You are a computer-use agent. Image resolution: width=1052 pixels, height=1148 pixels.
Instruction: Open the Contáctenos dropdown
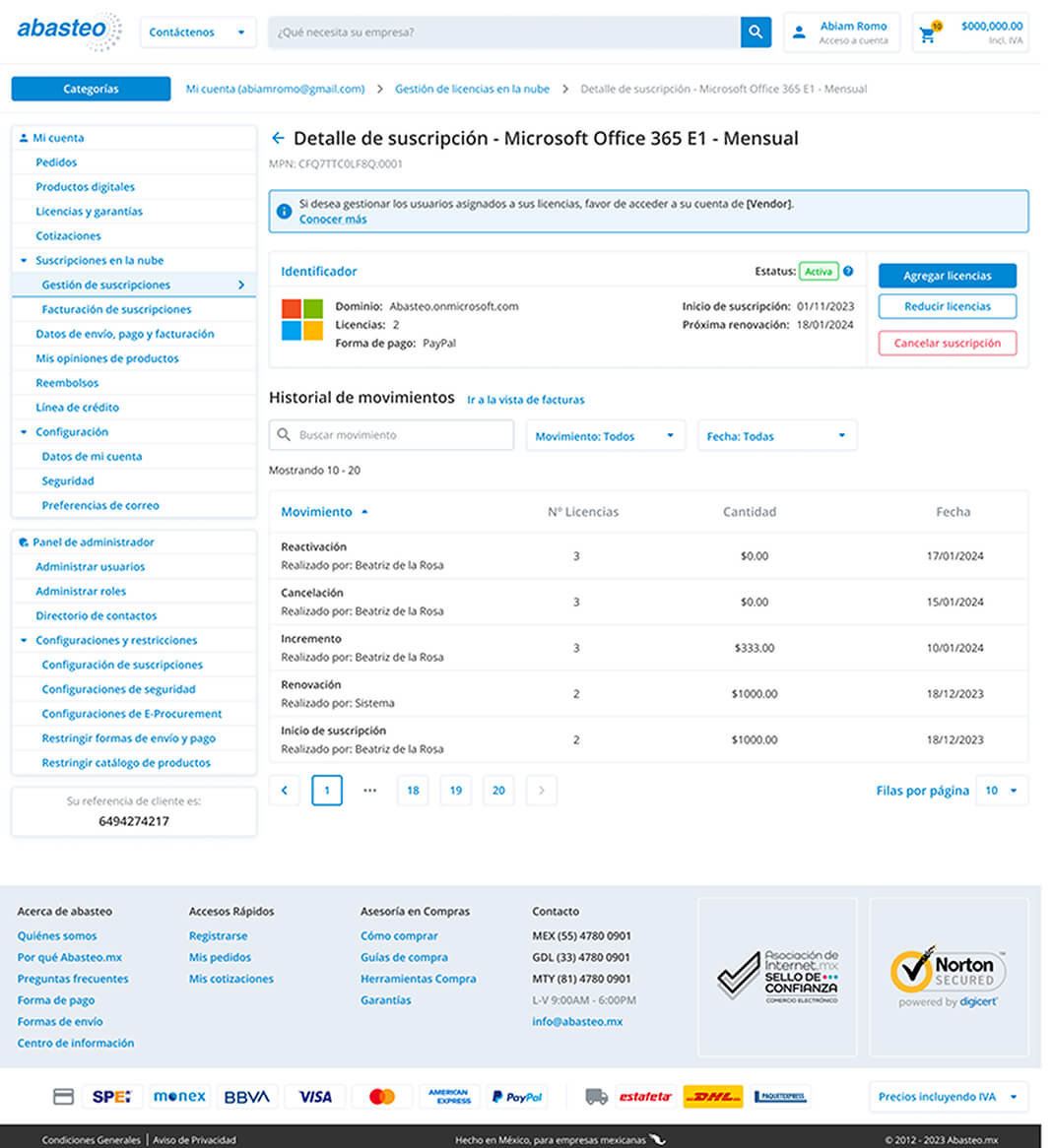[x=197, y=32]
